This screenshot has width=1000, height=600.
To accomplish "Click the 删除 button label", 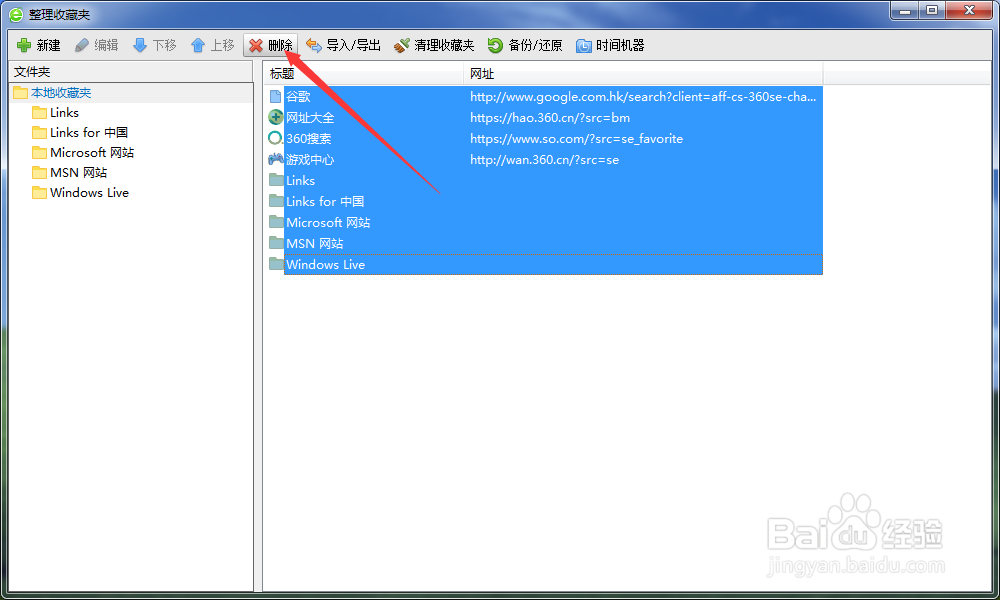I will [x=281, y=45].
